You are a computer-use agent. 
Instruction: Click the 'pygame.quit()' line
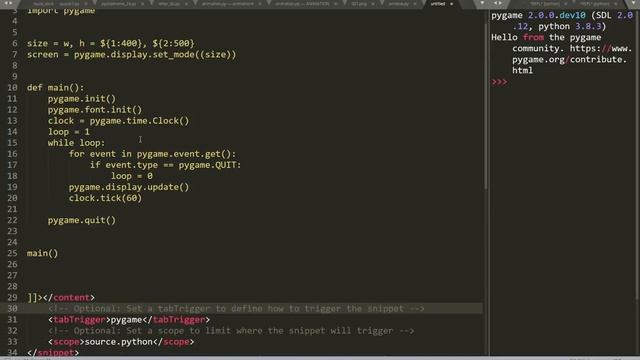point(82,220)
